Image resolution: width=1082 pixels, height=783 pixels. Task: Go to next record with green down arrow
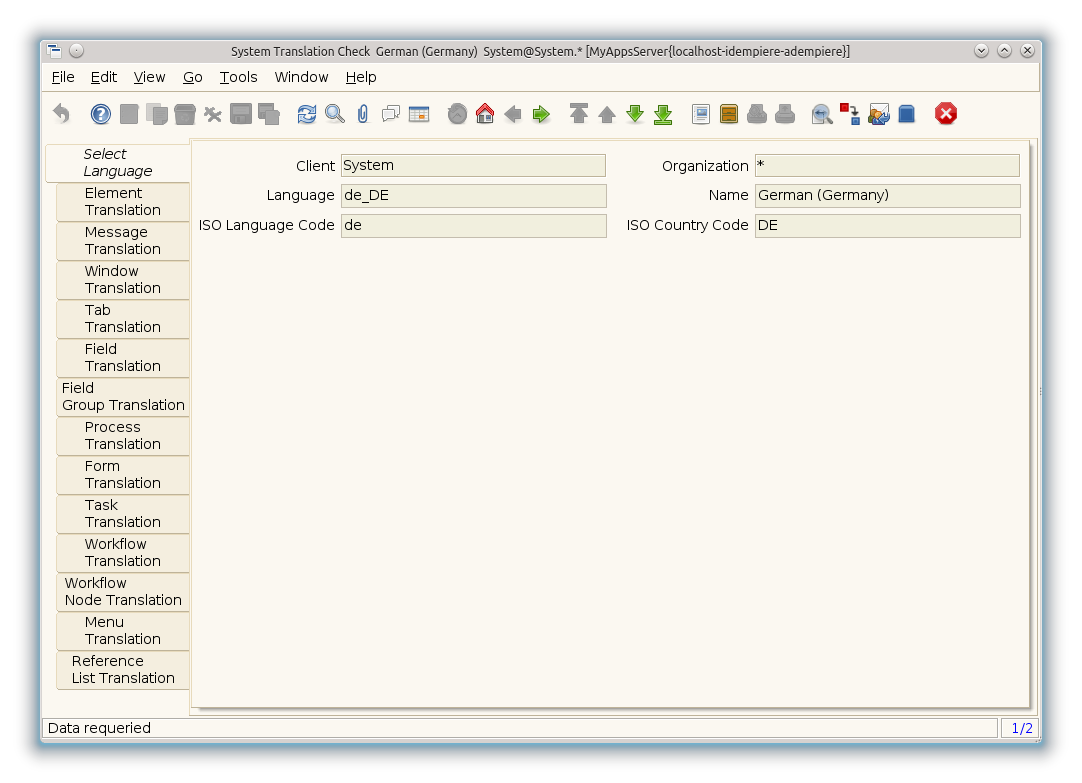[635, 114]
